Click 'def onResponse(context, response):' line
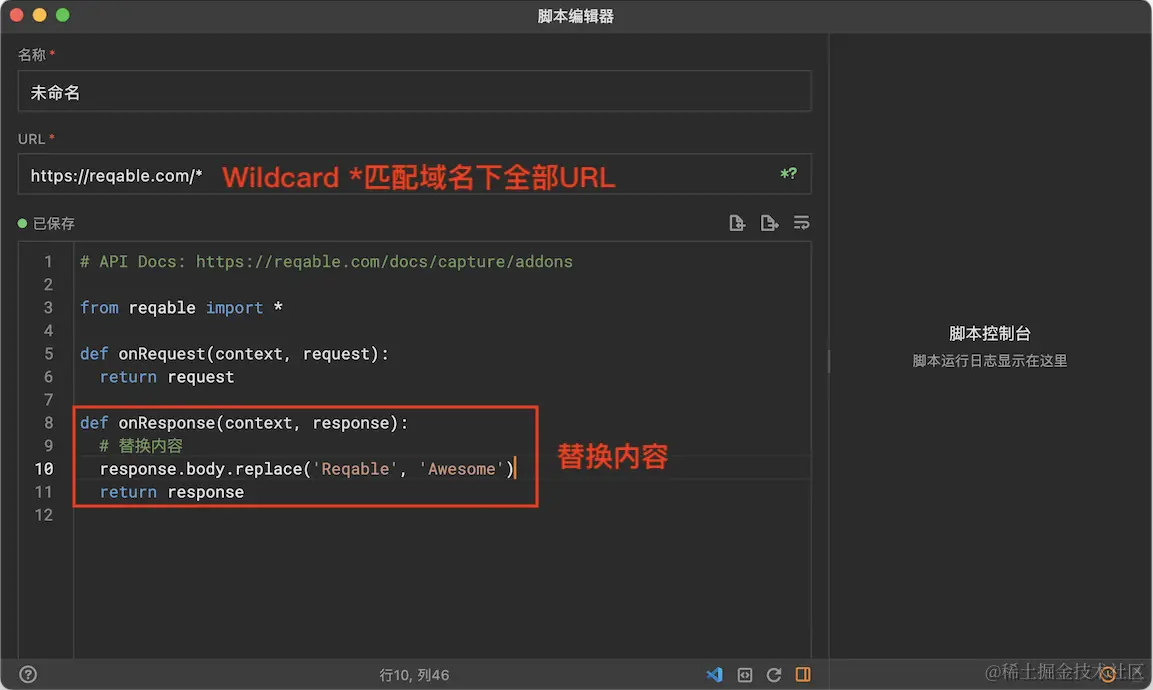This screenshot has height=690, width=1153. (x=243, y=423)
